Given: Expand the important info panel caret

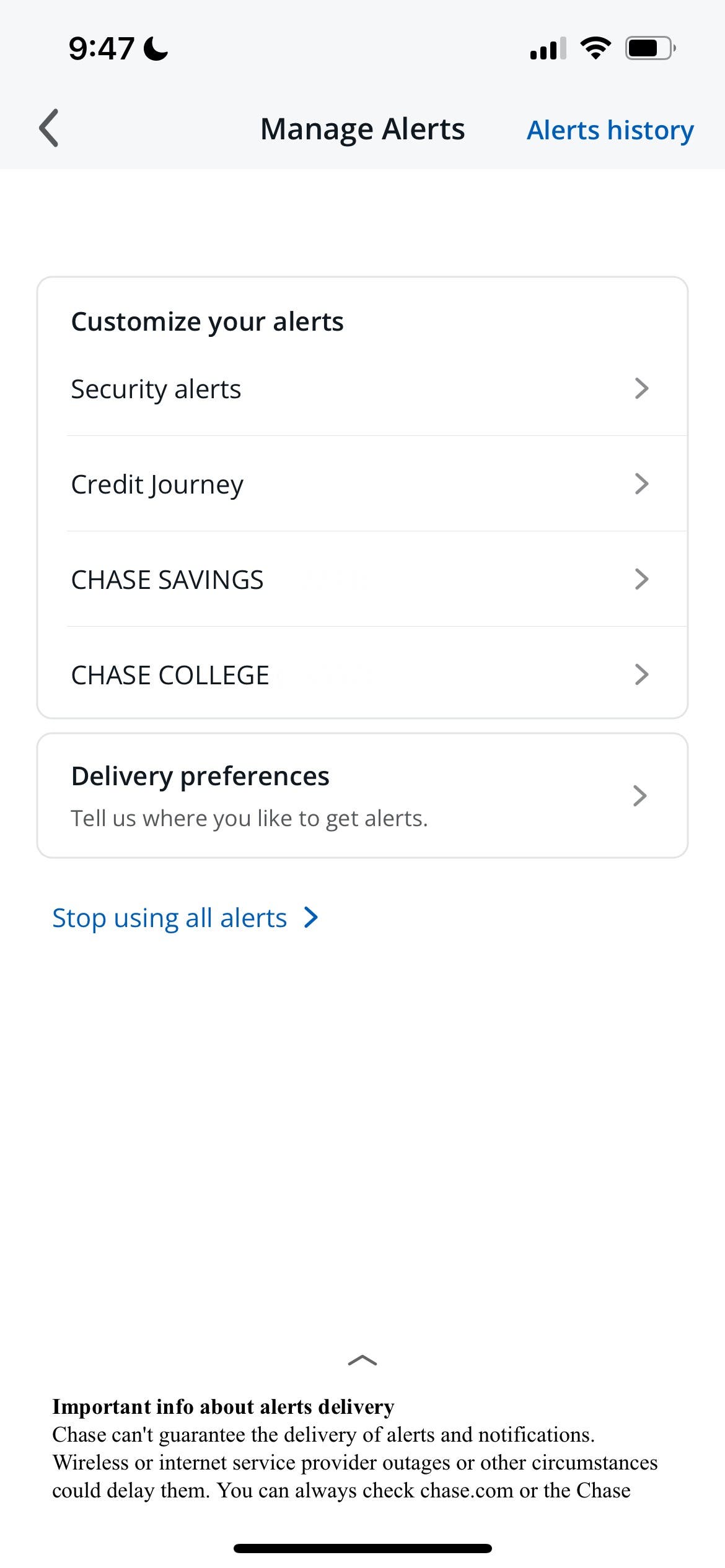Looking at the screenshot, I should (362, 1361).
